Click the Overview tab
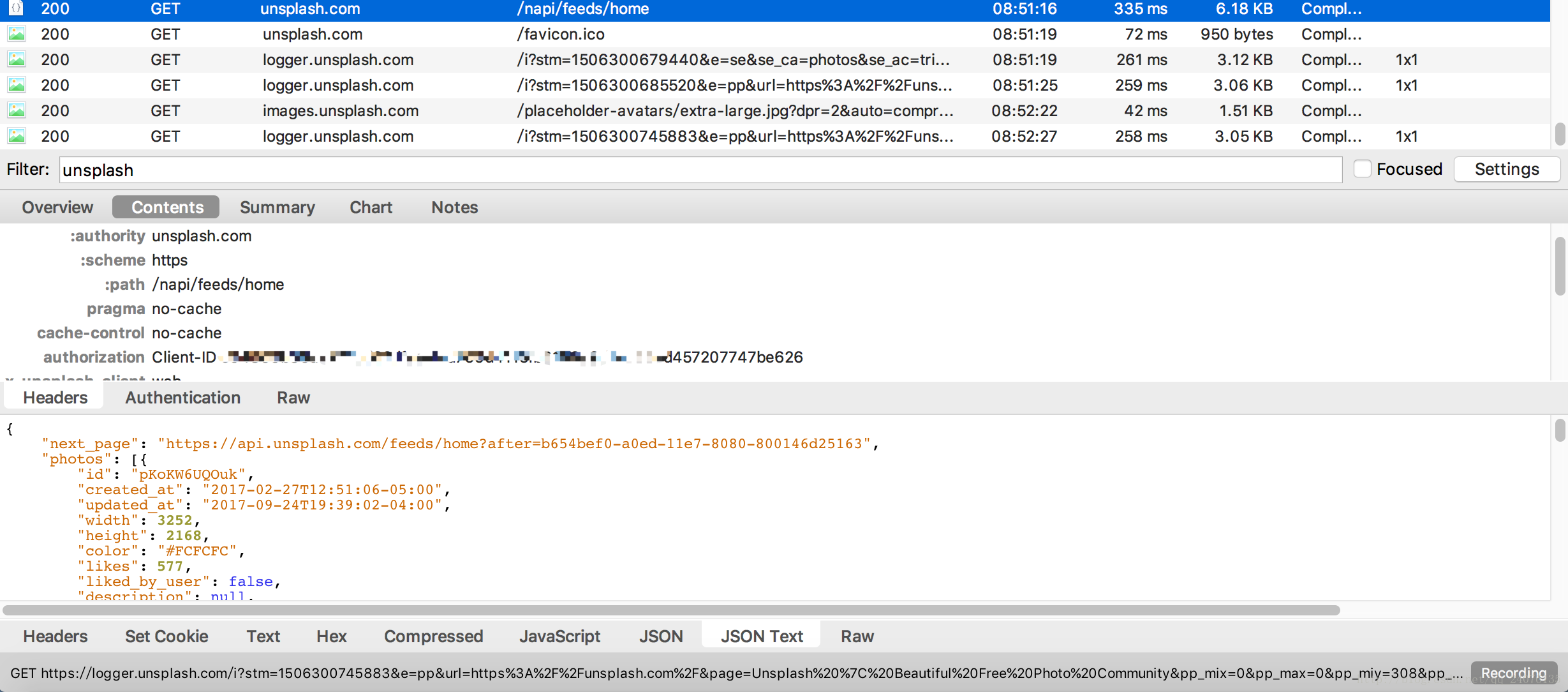 (x=58, y=207)
